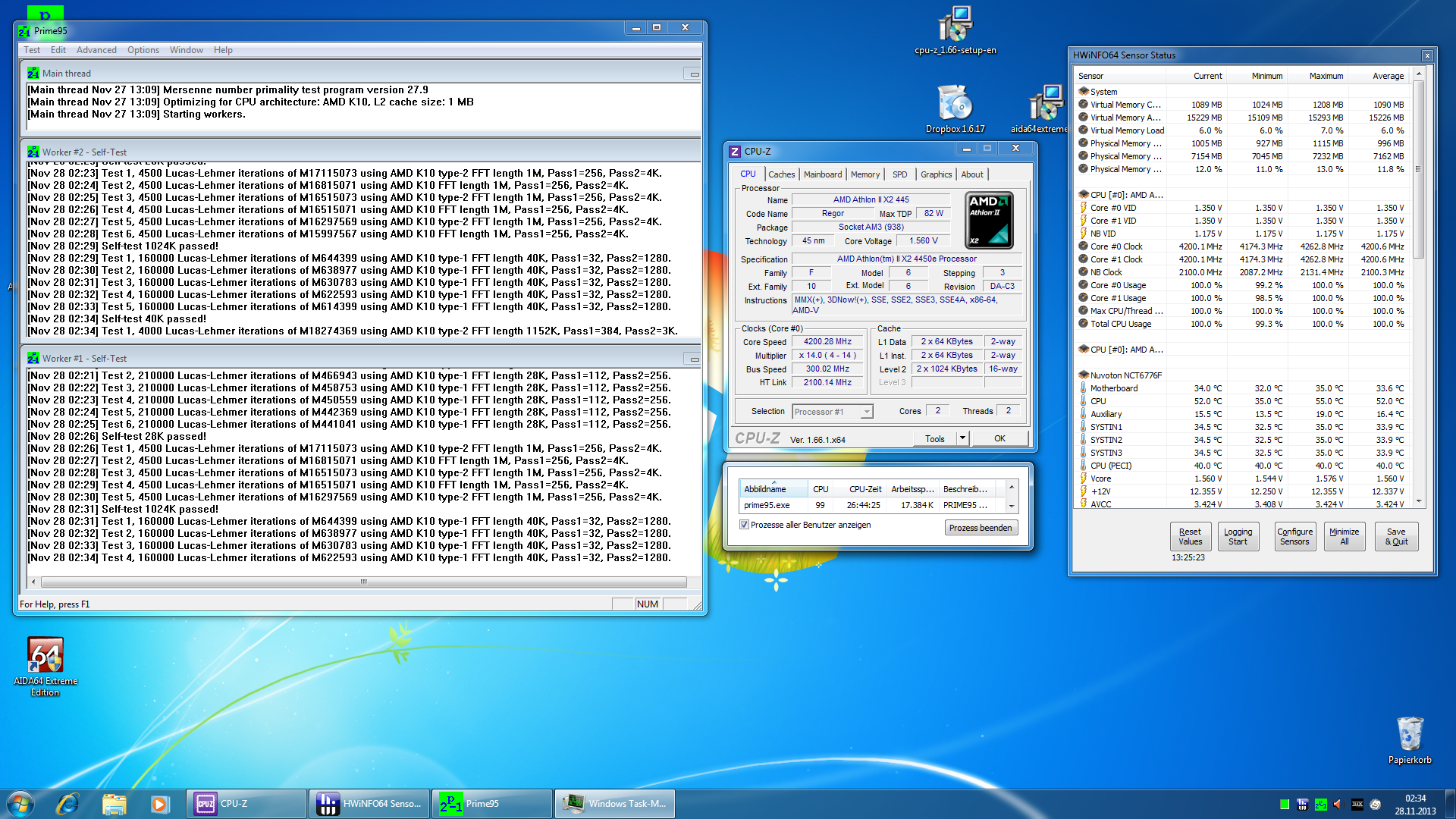
Task: Click the Windows Start orb
Action: [20, 804]
